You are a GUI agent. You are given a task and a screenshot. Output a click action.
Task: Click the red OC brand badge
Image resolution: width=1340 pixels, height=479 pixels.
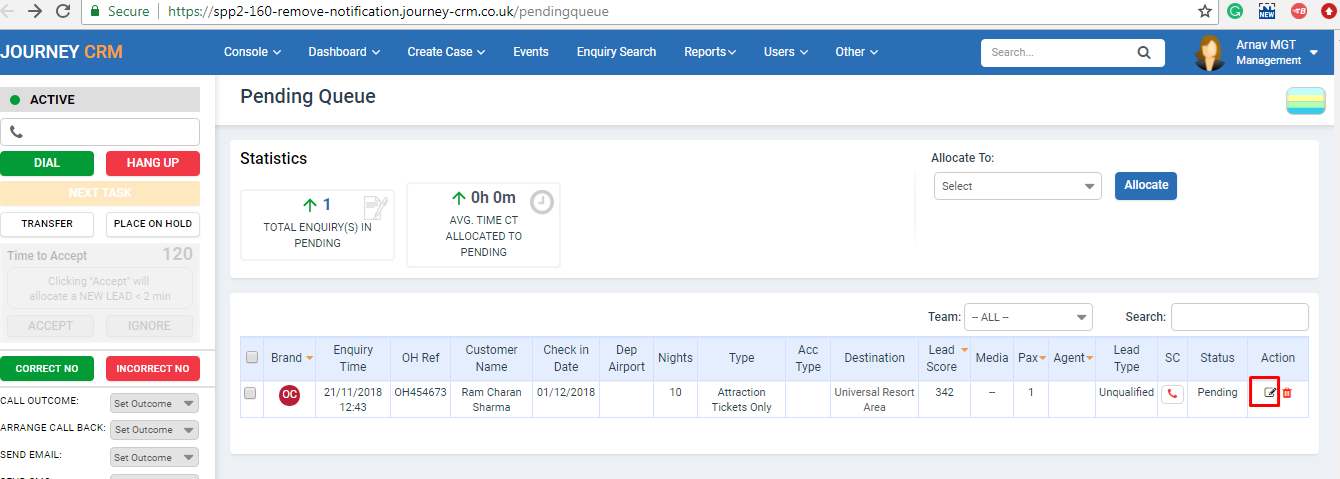click(x=289, y=394)
